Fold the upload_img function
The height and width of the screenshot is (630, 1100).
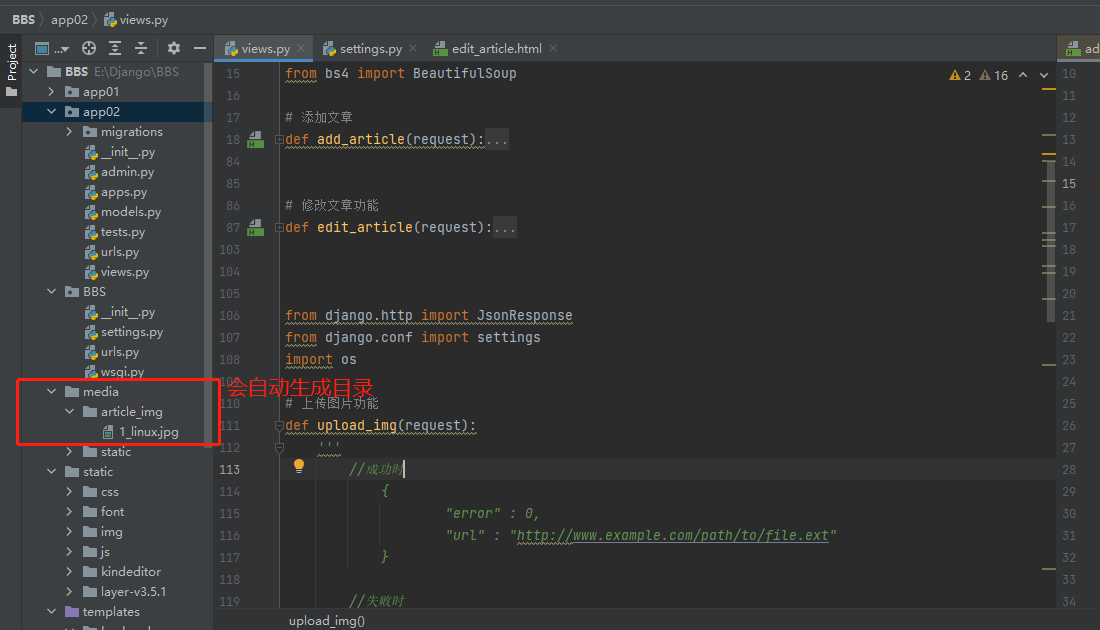pos(279,425)
